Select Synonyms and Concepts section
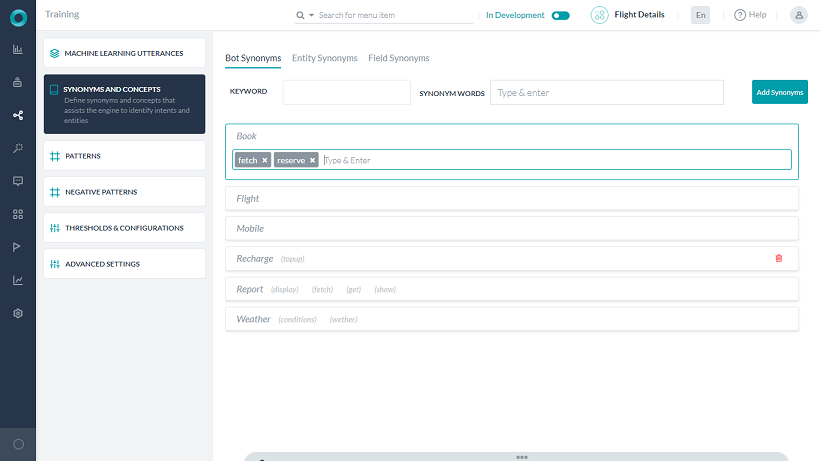 [124, 104]
